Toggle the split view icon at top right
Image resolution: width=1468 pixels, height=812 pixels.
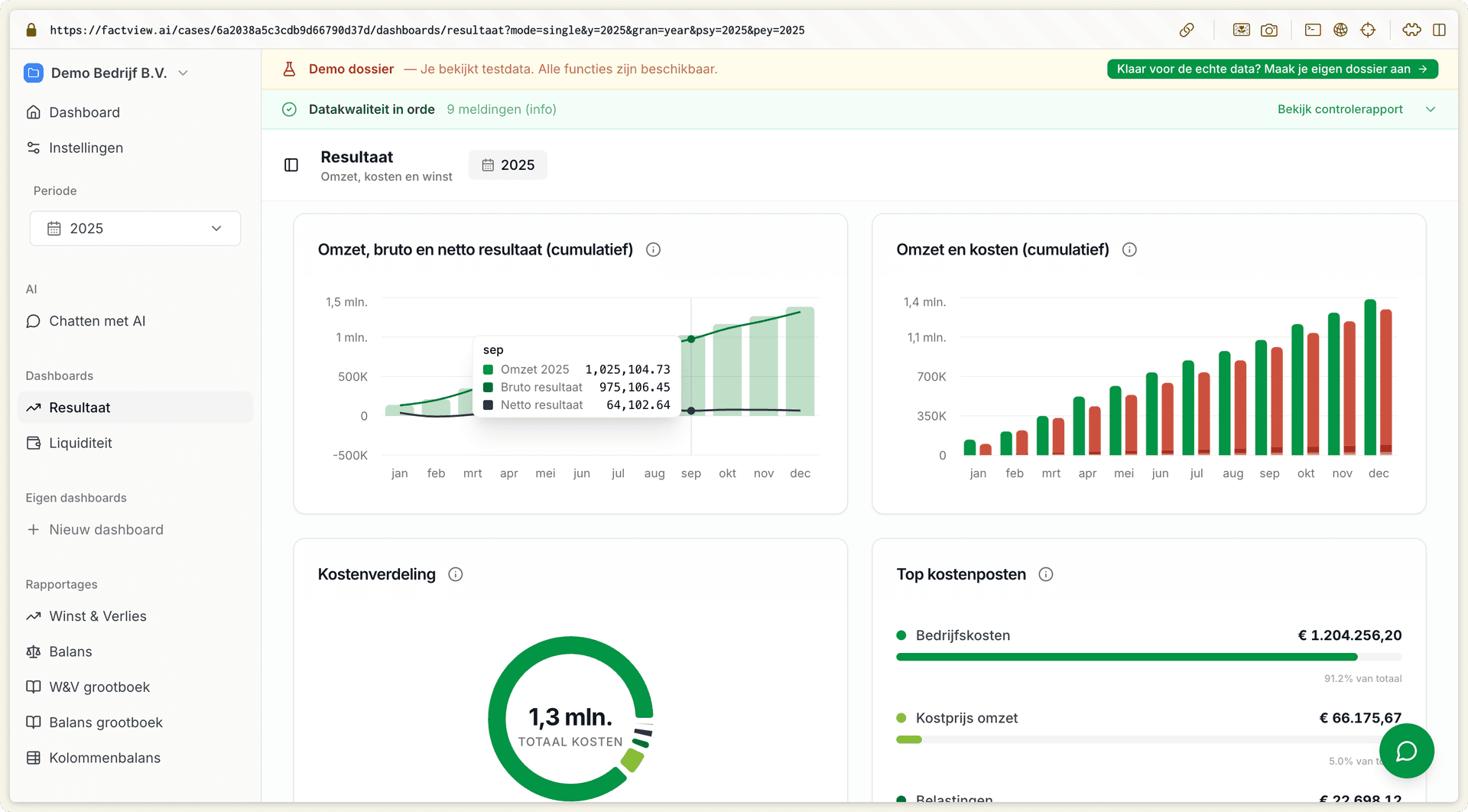[1439, 30]
